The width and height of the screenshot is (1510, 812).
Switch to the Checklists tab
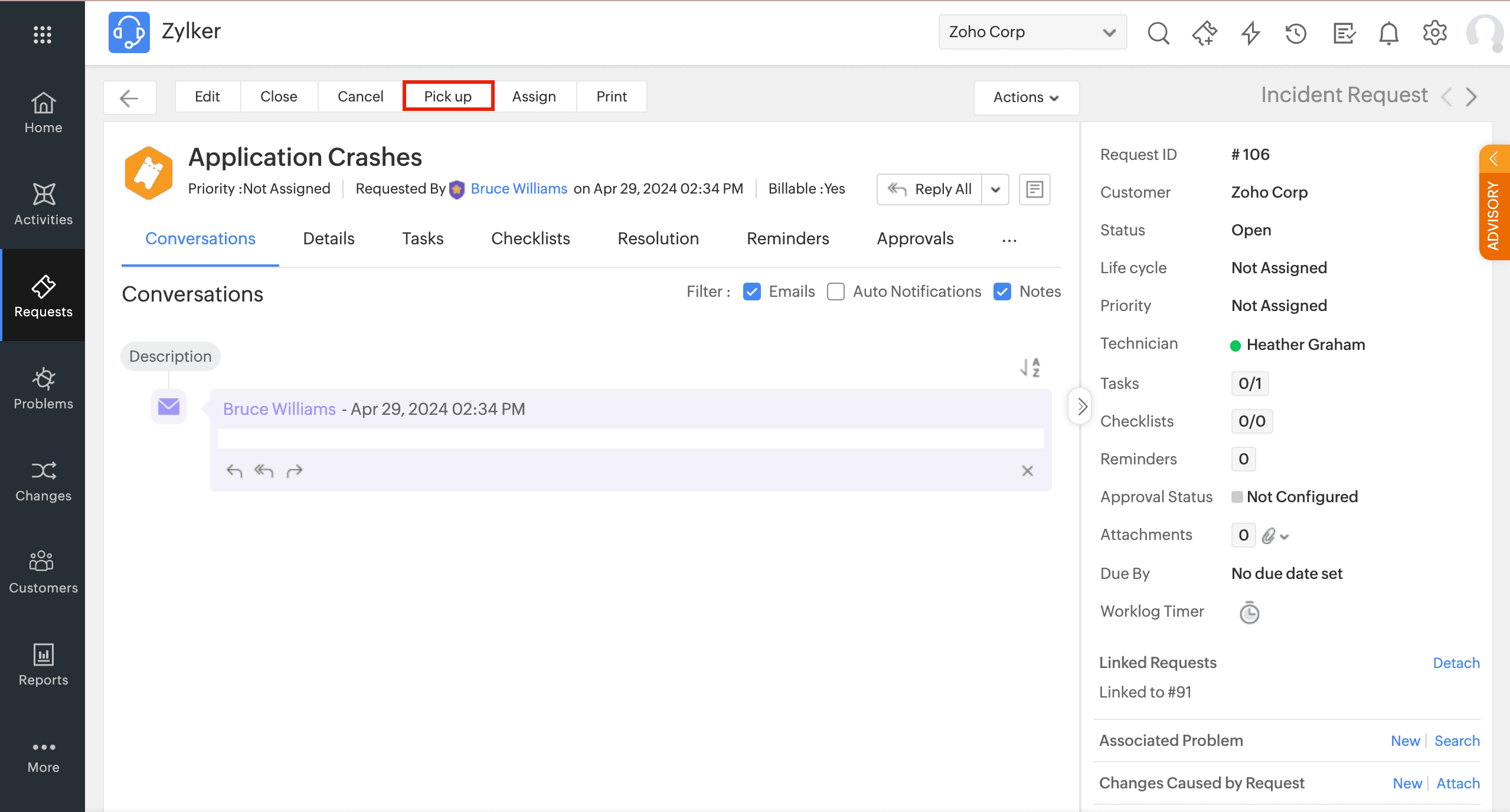coord(530,238)
